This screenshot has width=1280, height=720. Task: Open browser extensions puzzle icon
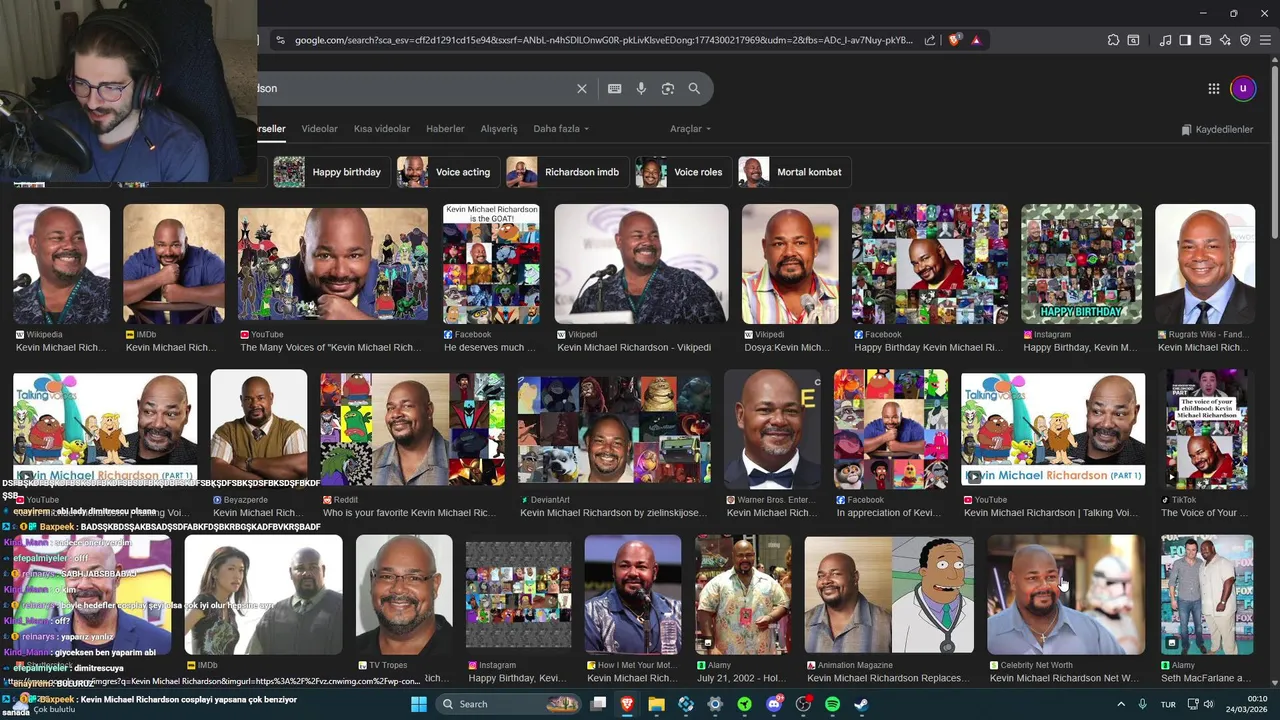tap(1113, 40)
